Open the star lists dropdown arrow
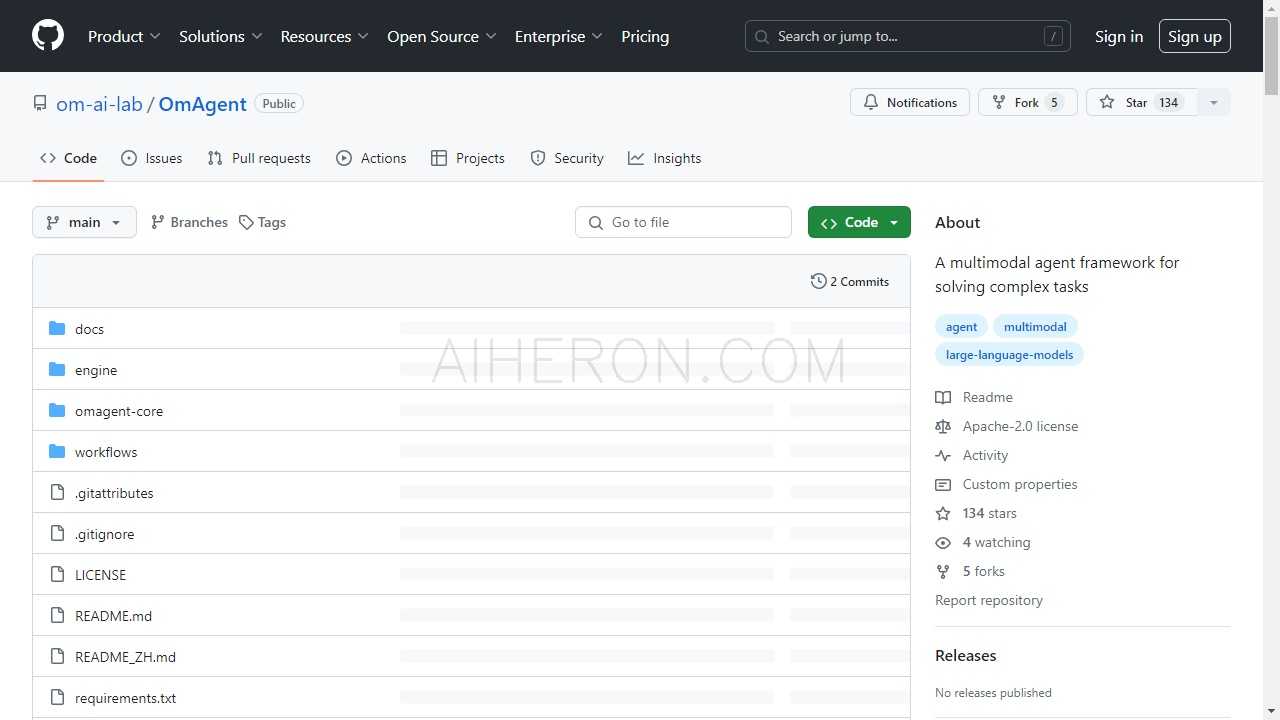This screenshot has width=1280, height=720. 1214,102
